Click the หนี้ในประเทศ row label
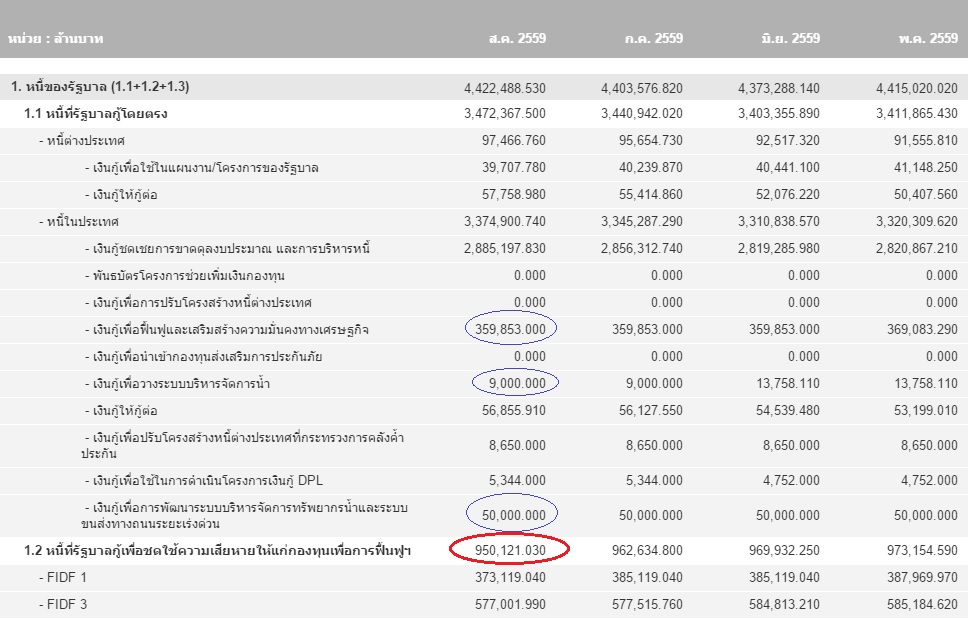Screen dimensions: 973x620 pyautogui.click(x=78, y=222)
